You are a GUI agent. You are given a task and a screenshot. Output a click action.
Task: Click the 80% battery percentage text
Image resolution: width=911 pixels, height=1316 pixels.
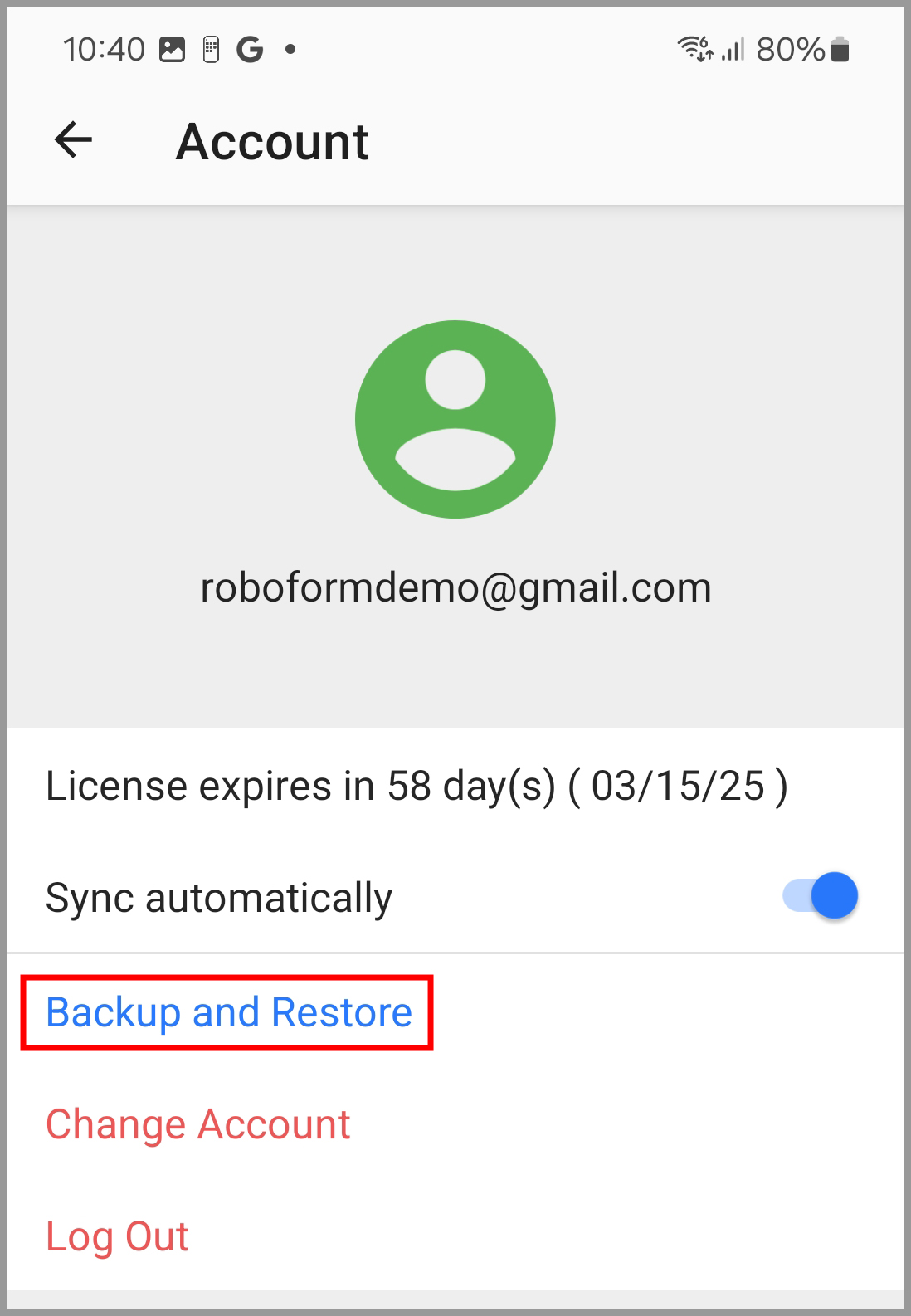pos(790,50)
